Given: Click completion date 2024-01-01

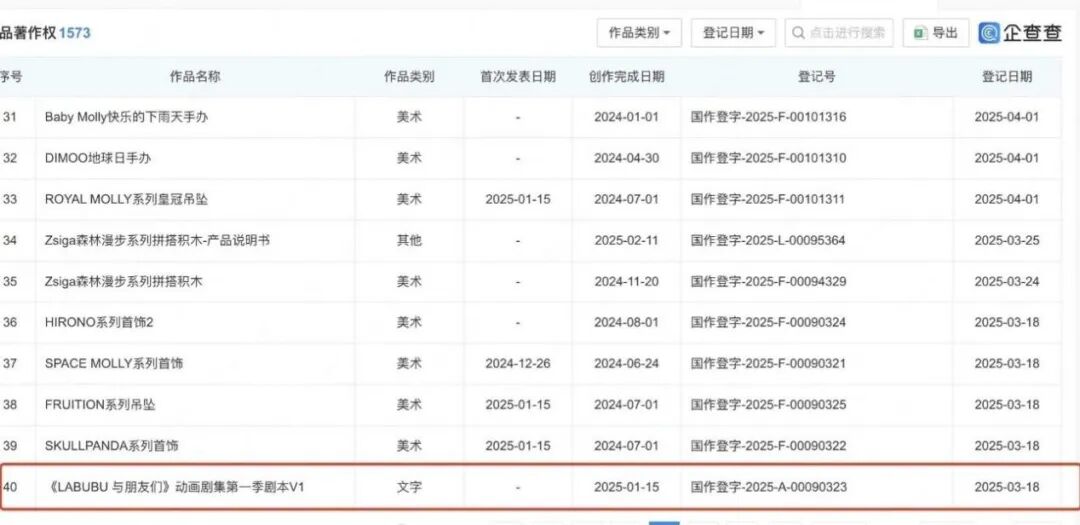Looking at the screenshot, I should click(627, 117).
